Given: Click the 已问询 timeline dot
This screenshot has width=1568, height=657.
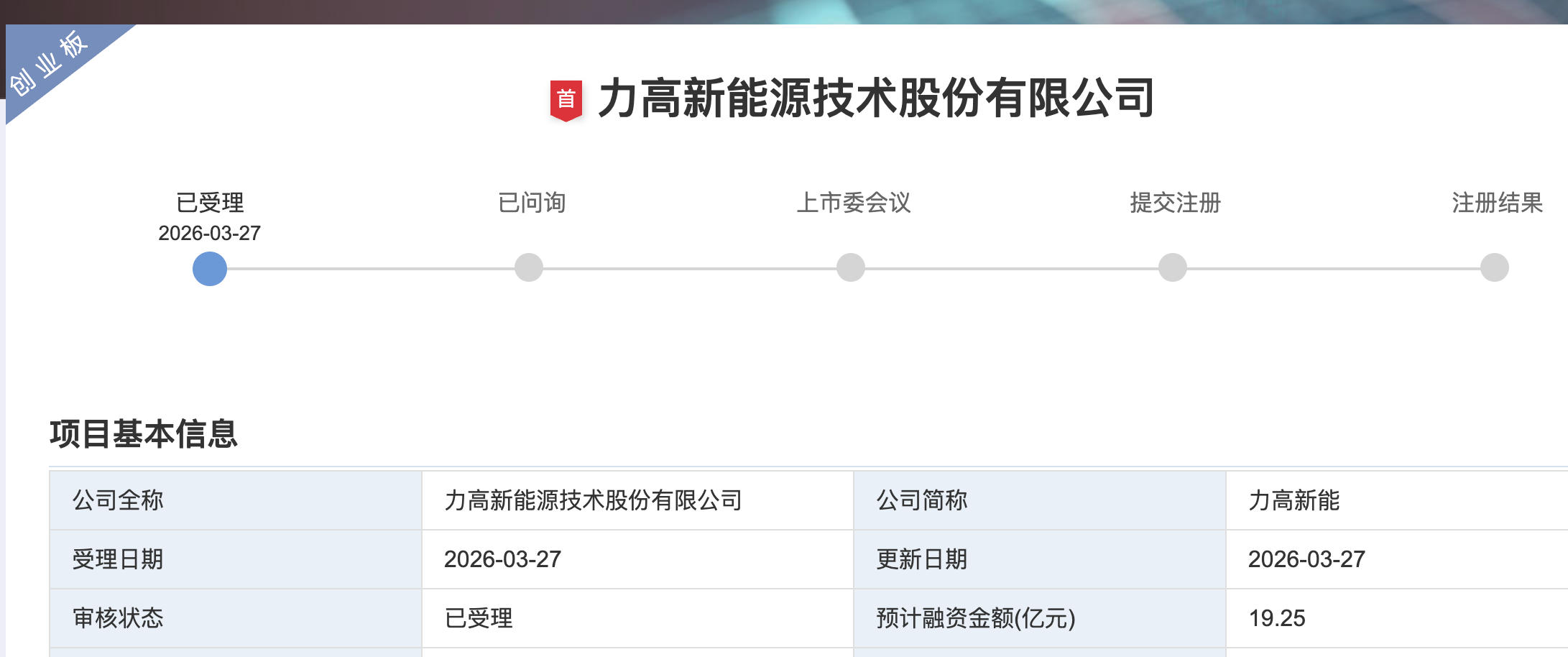Looking at the screenshot, I should coord(529,267).
